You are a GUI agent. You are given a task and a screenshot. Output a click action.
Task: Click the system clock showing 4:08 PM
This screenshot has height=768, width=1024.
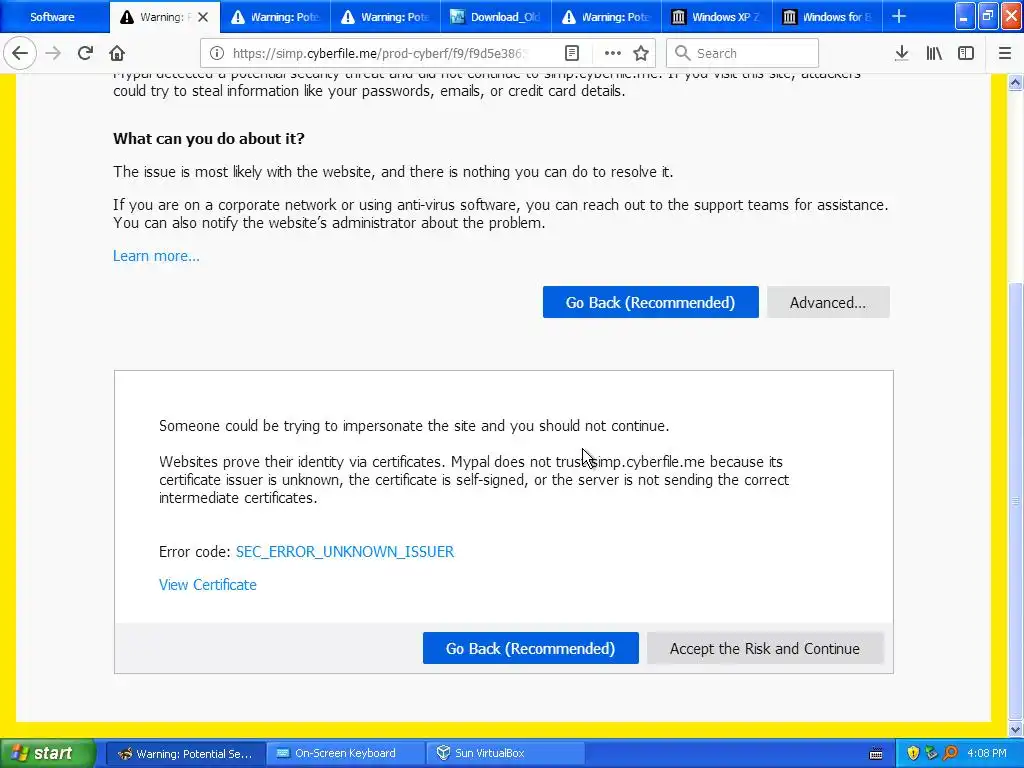[987, 753]
